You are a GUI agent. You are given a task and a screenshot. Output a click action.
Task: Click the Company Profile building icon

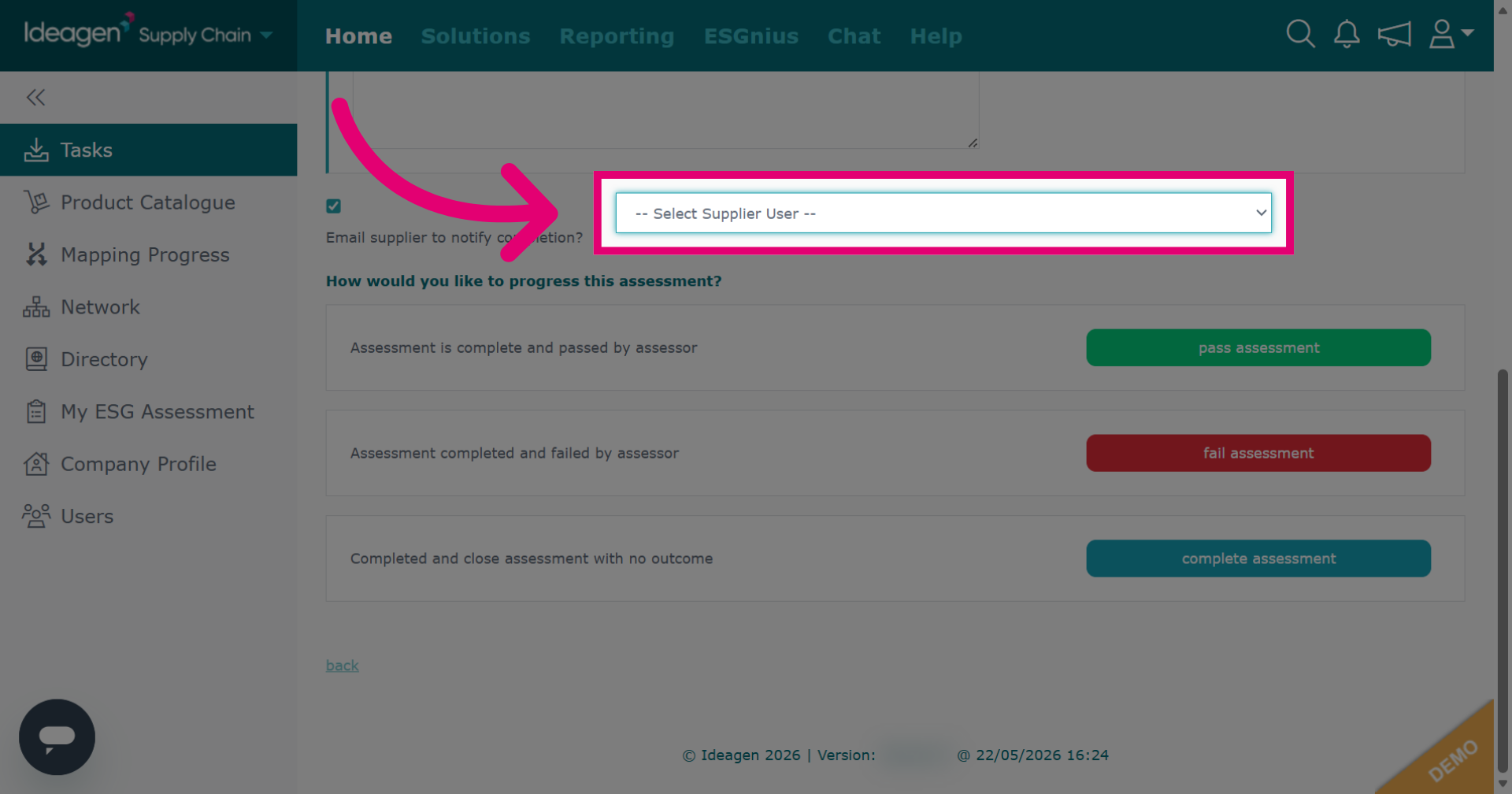(36, 464)
